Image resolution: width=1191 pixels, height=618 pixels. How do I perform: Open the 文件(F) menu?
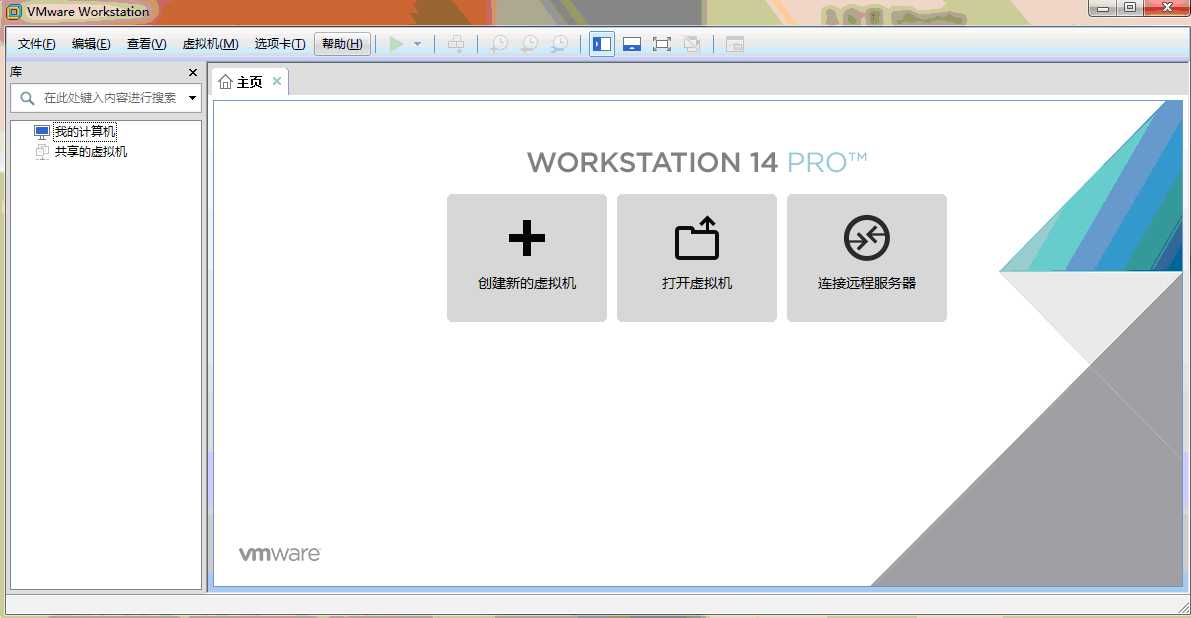[x=36, y=44]
